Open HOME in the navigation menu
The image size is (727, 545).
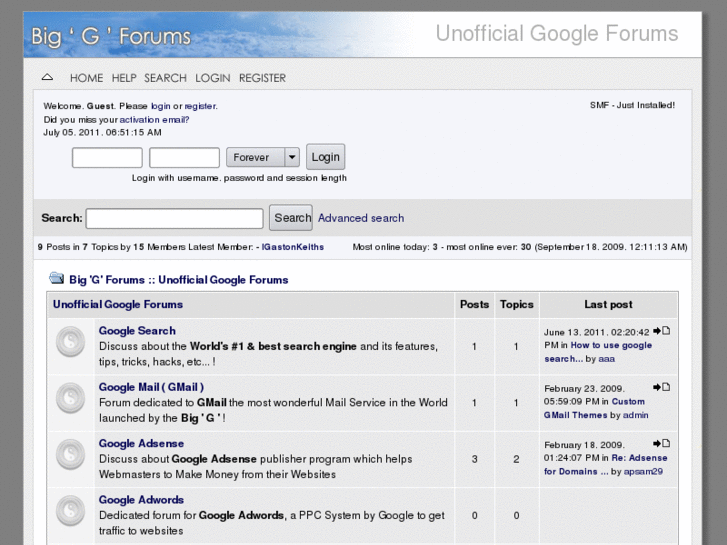point(86,78)
